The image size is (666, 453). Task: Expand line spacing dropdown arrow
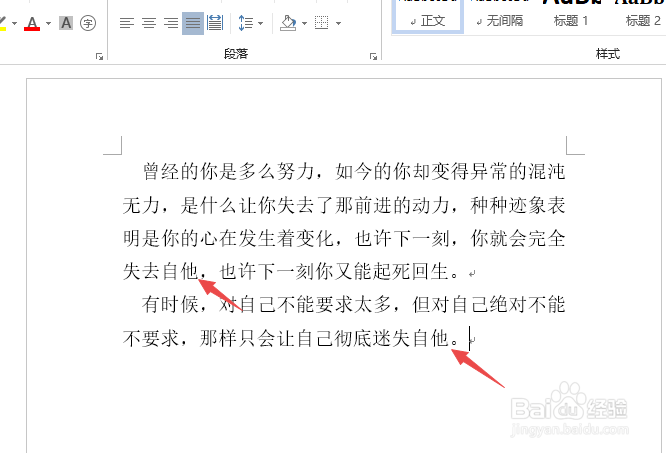260,23
